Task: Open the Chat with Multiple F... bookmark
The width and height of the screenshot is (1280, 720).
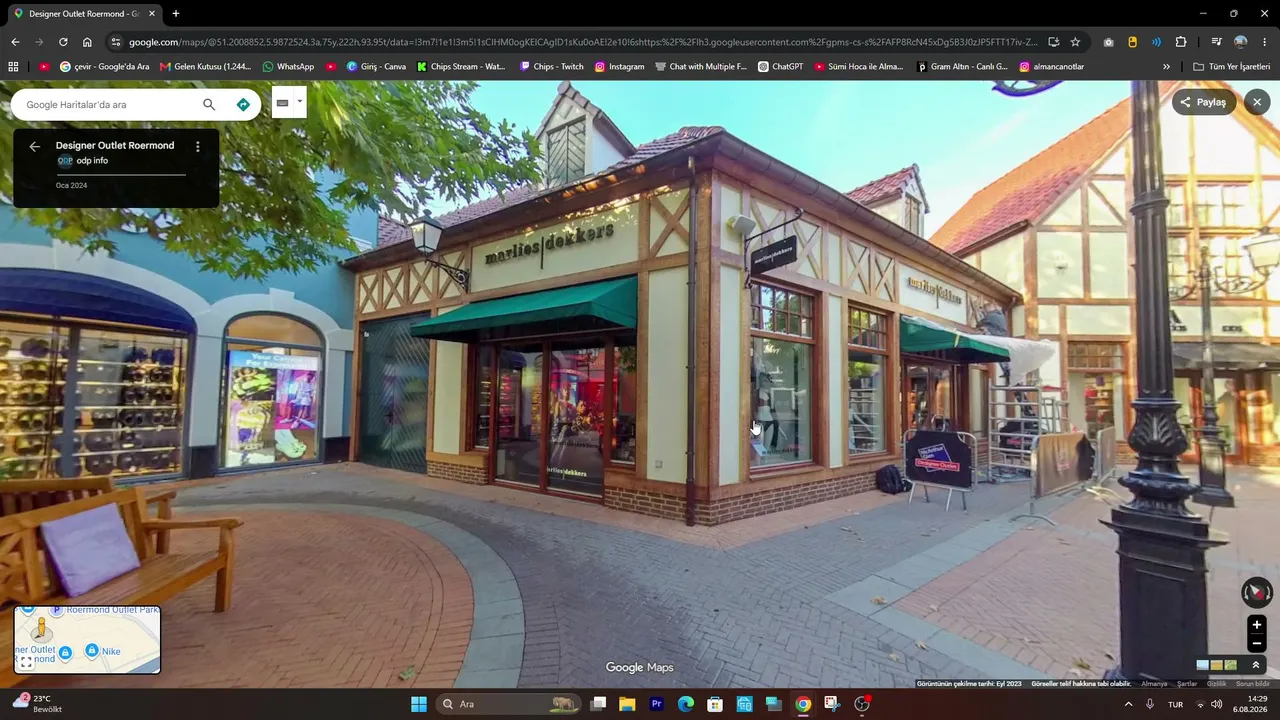Action: [x=701, y=67]
